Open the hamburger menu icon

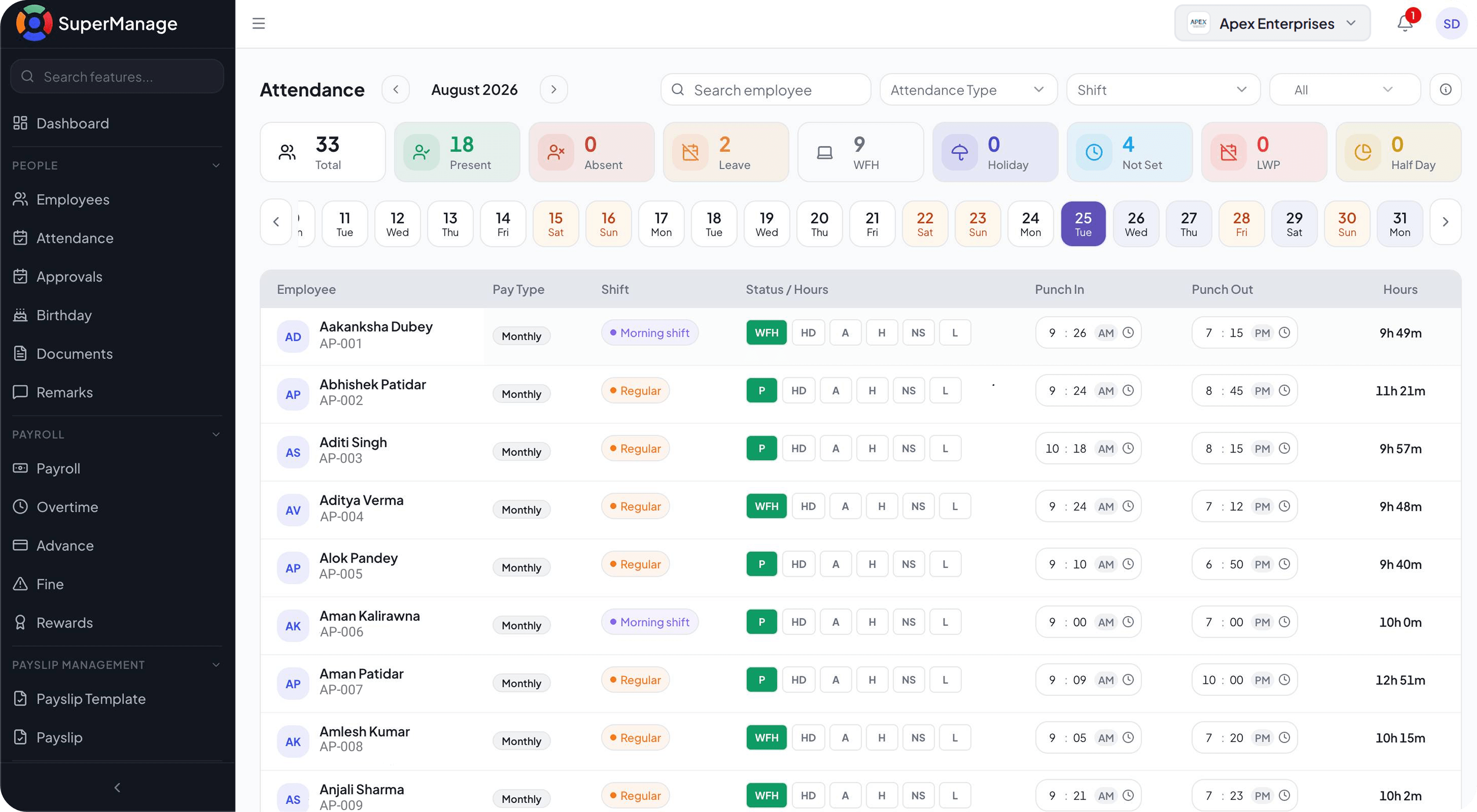coord(258,23)
